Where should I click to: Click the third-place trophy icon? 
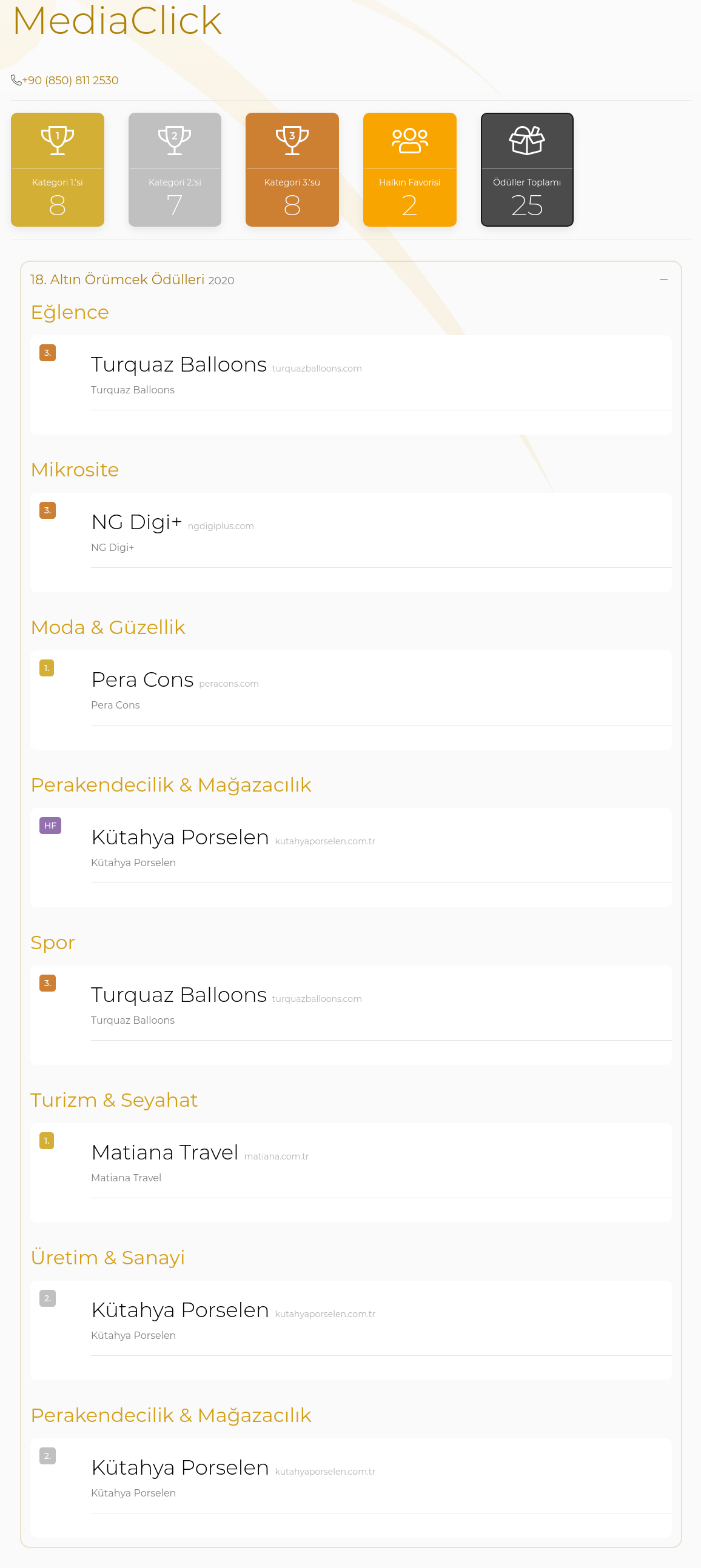point(292,141)
